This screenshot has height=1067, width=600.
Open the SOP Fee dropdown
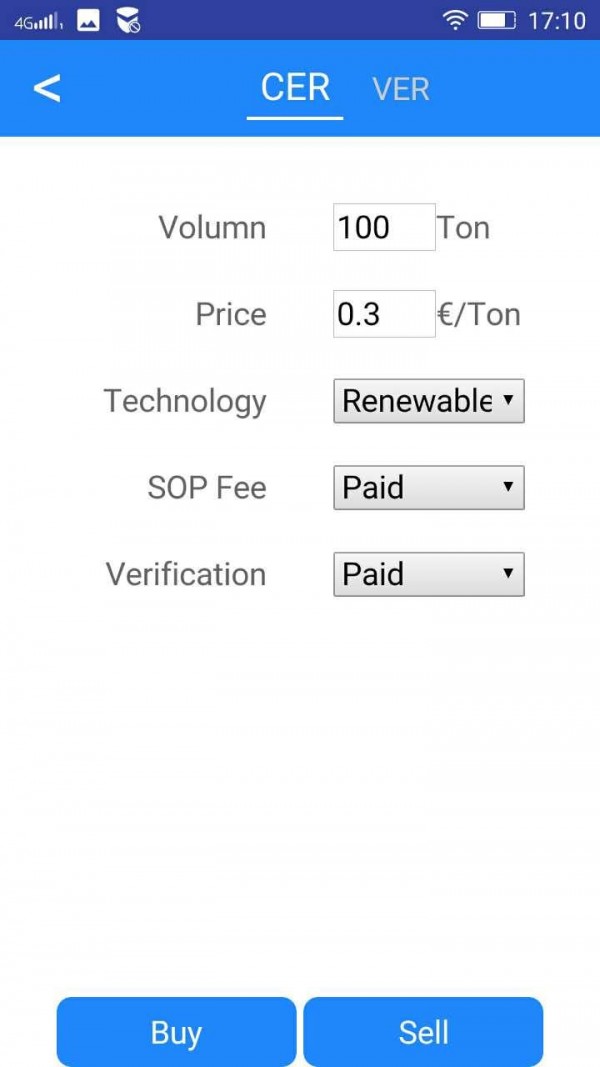tap(428, 488)
